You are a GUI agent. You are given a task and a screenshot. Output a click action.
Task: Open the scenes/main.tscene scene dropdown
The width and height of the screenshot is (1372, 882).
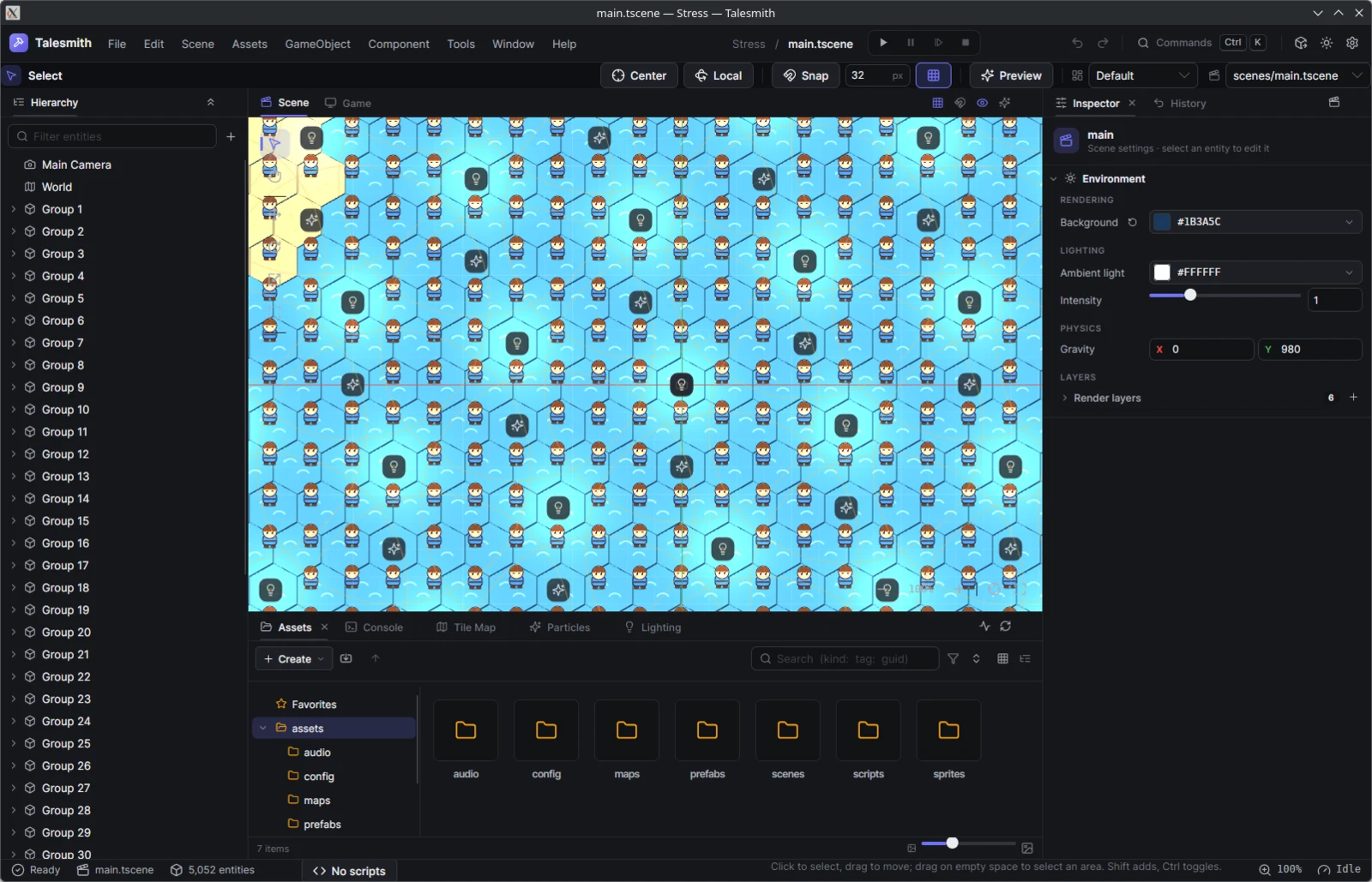(x=1297, y=75)
